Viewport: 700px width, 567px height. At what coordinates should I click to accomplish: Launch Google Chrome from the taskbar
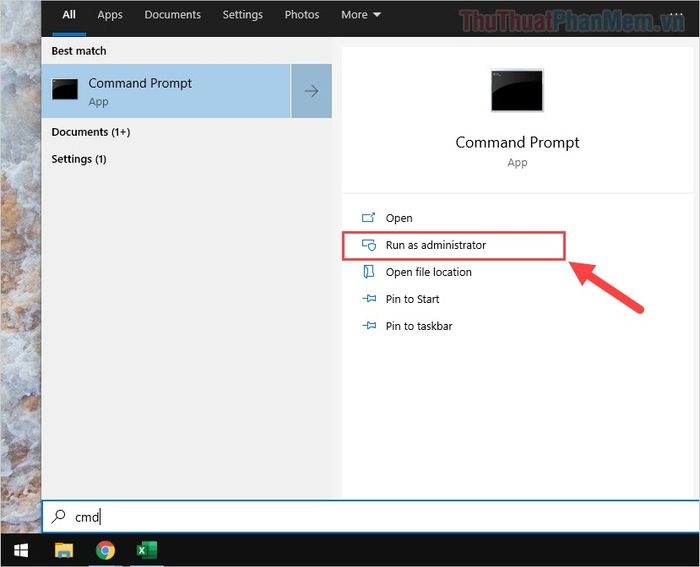tap(105, 550)
